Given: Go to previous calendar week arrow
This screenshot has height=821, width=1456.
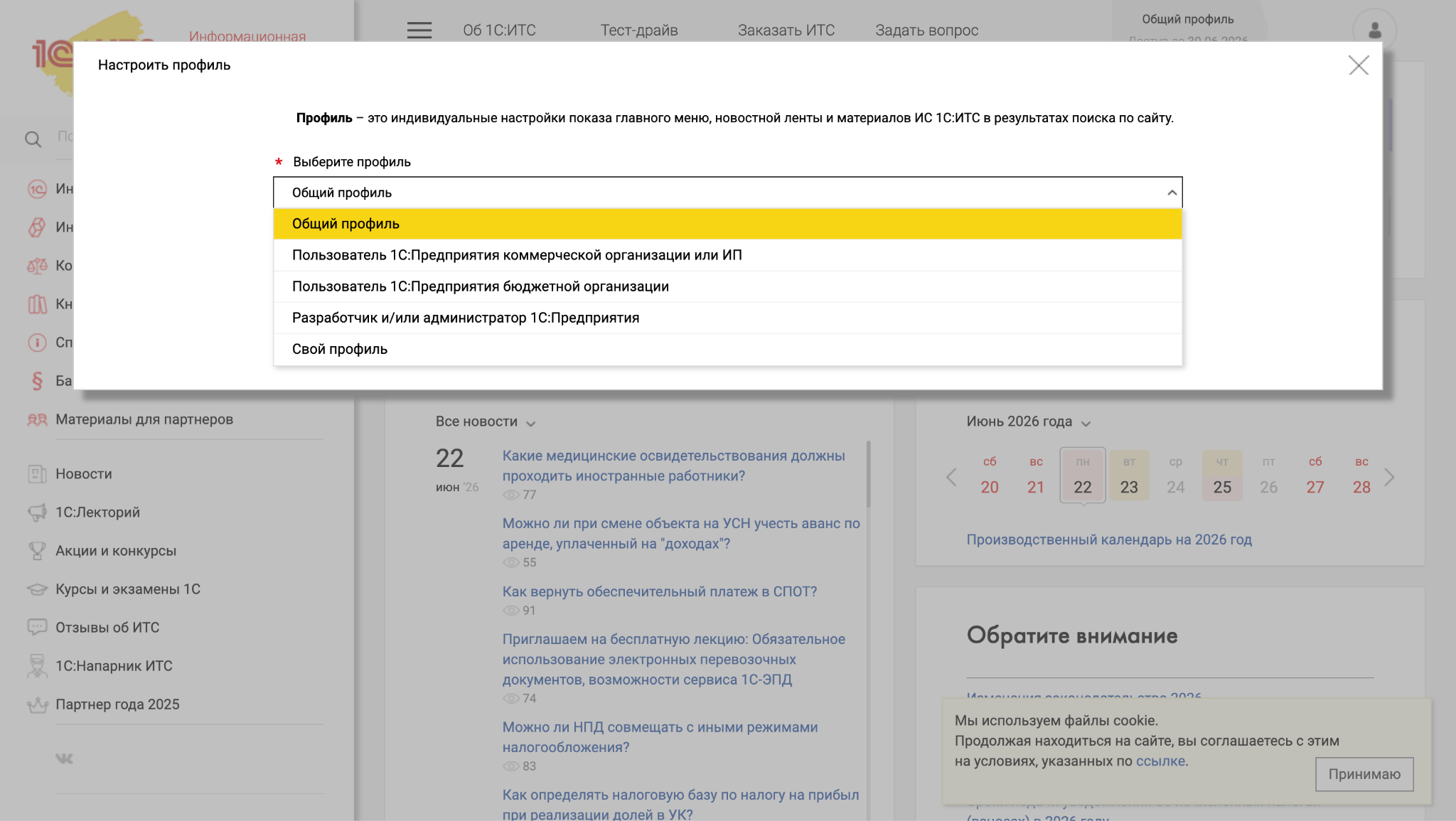Looking at the screenshot, I should click(951, 477).
